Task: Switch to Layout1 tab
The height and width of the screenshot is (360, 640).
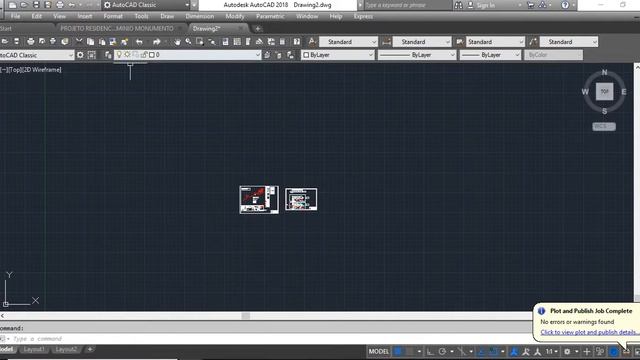Action: click(34, 349)
